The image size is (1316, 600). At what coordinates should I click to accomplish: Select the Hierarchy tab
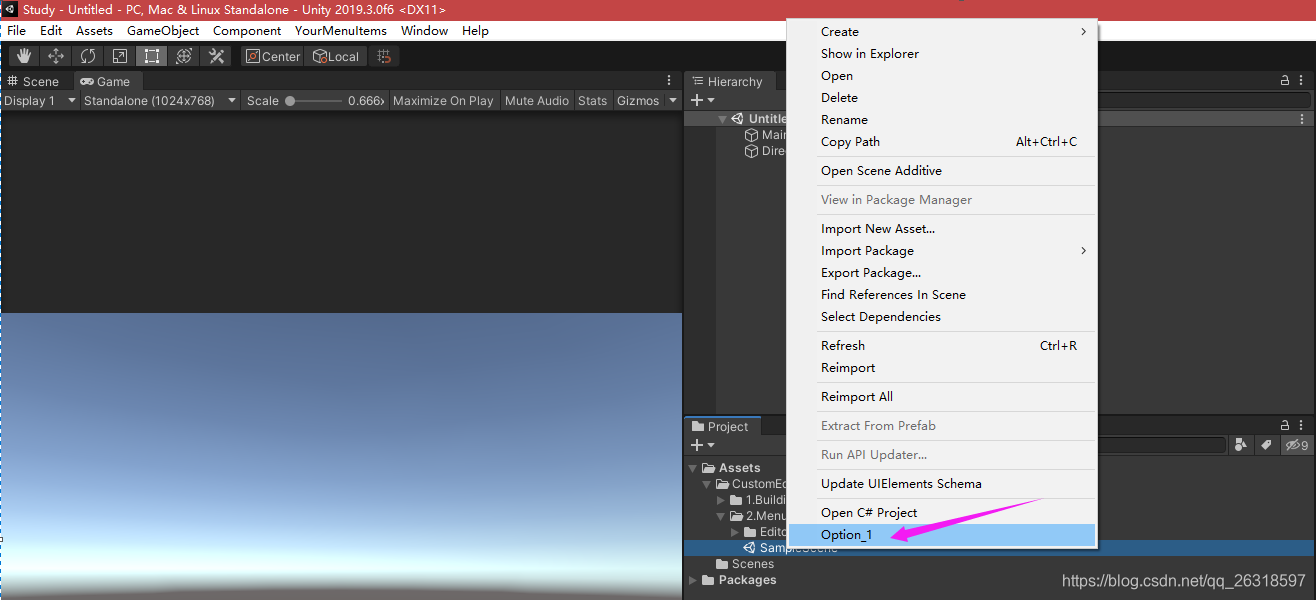[727, 81]
